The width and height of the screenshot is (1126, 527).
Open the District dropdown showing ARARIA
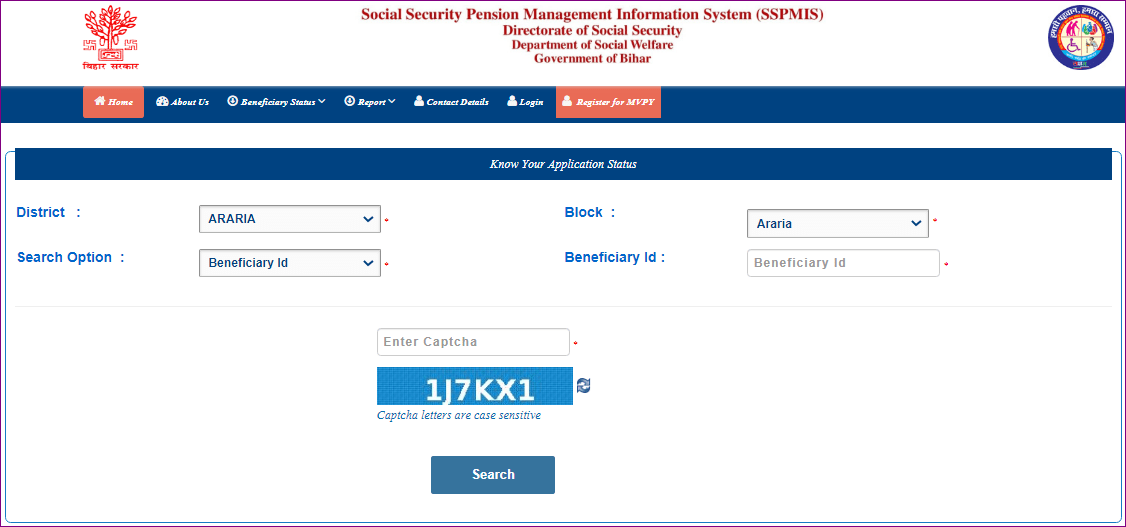pyautogui.click(x=289, y=219)
